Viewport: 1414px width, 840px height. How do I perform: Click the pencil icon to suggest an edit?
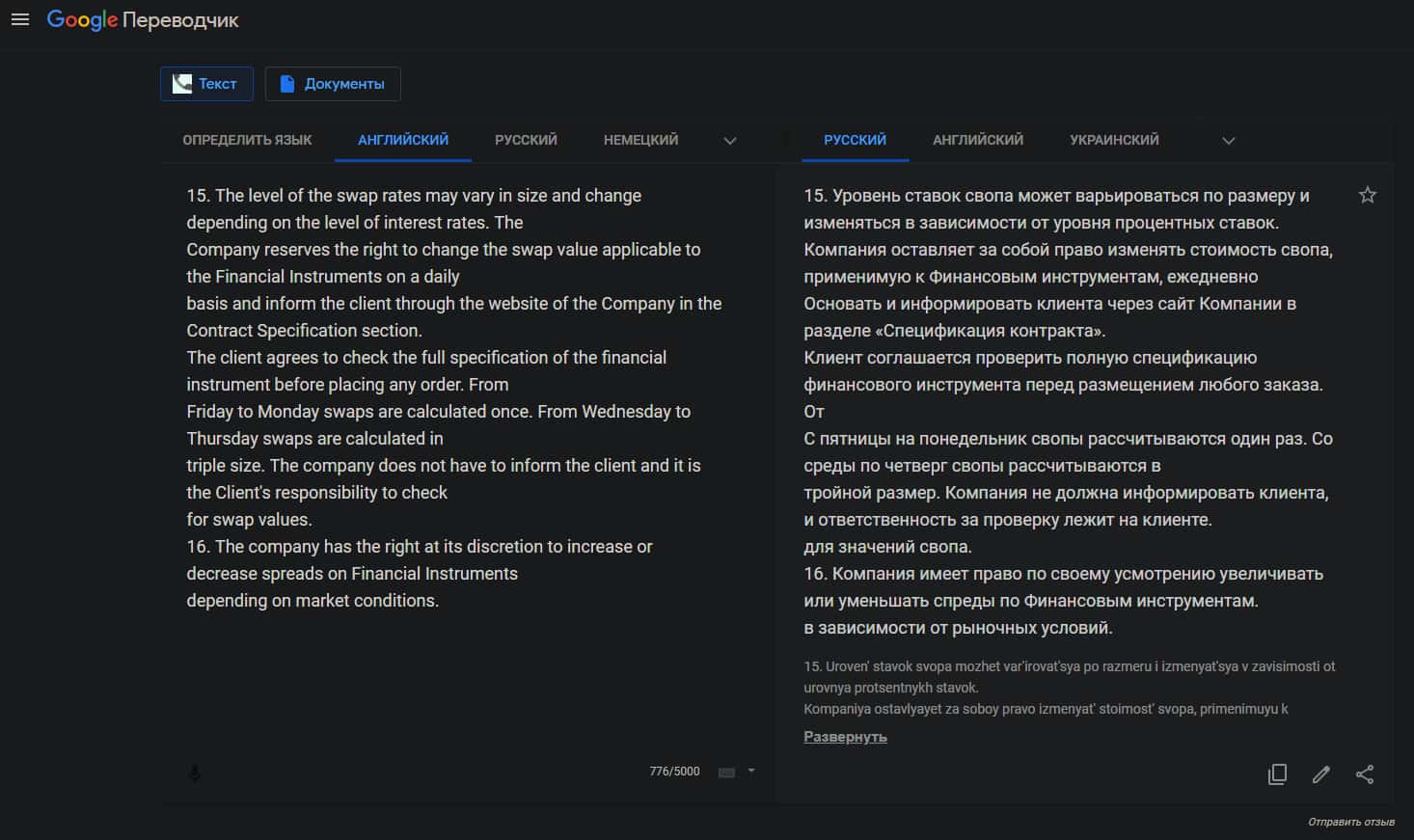[x=1321, y=774]
